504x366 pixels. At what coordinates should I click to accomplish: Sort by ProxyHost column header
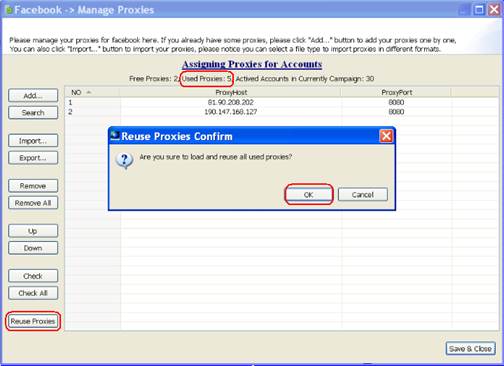coord(231,92)
